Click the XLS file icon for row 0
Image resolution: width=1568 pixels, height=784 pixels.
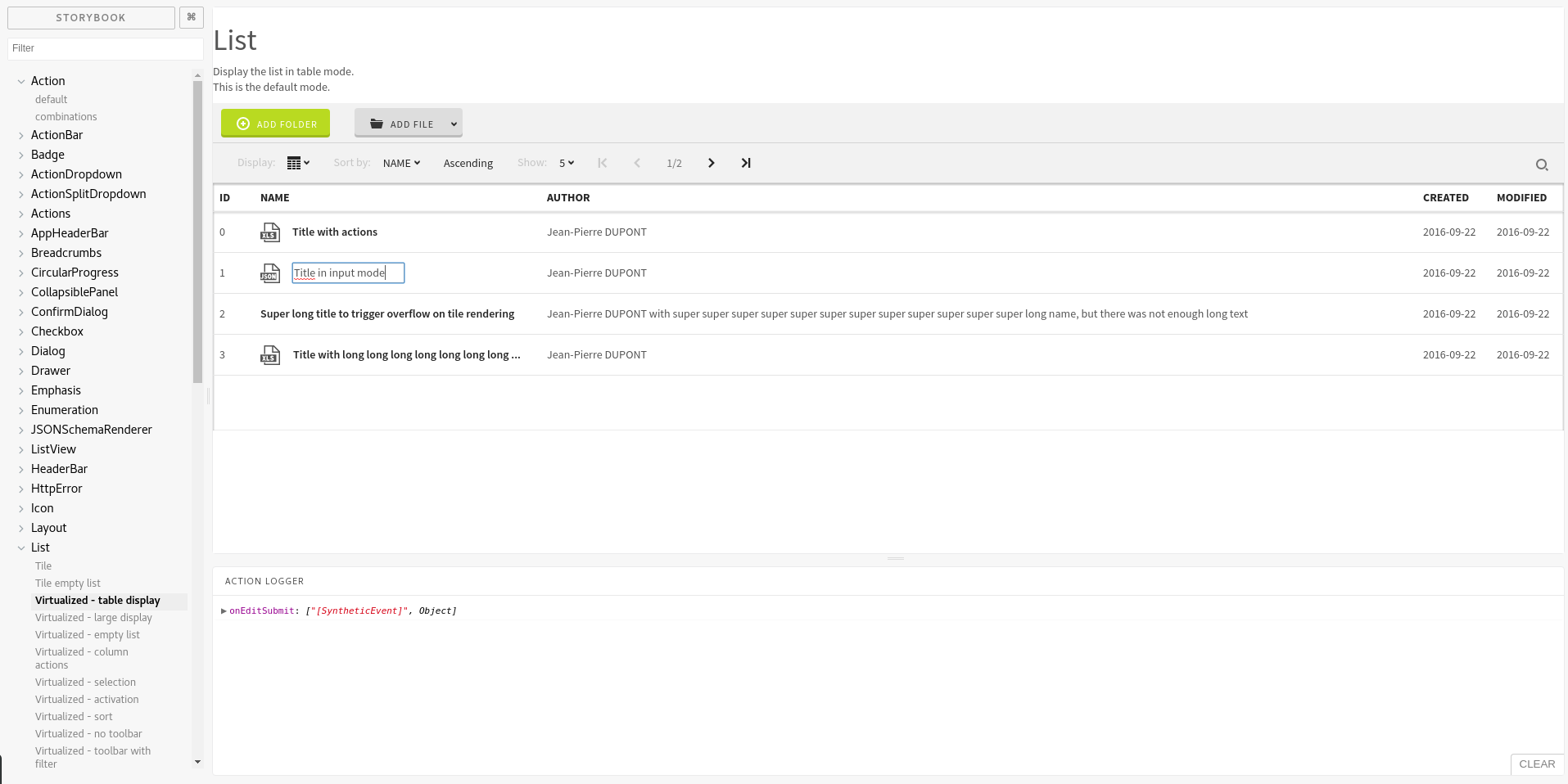269,232
